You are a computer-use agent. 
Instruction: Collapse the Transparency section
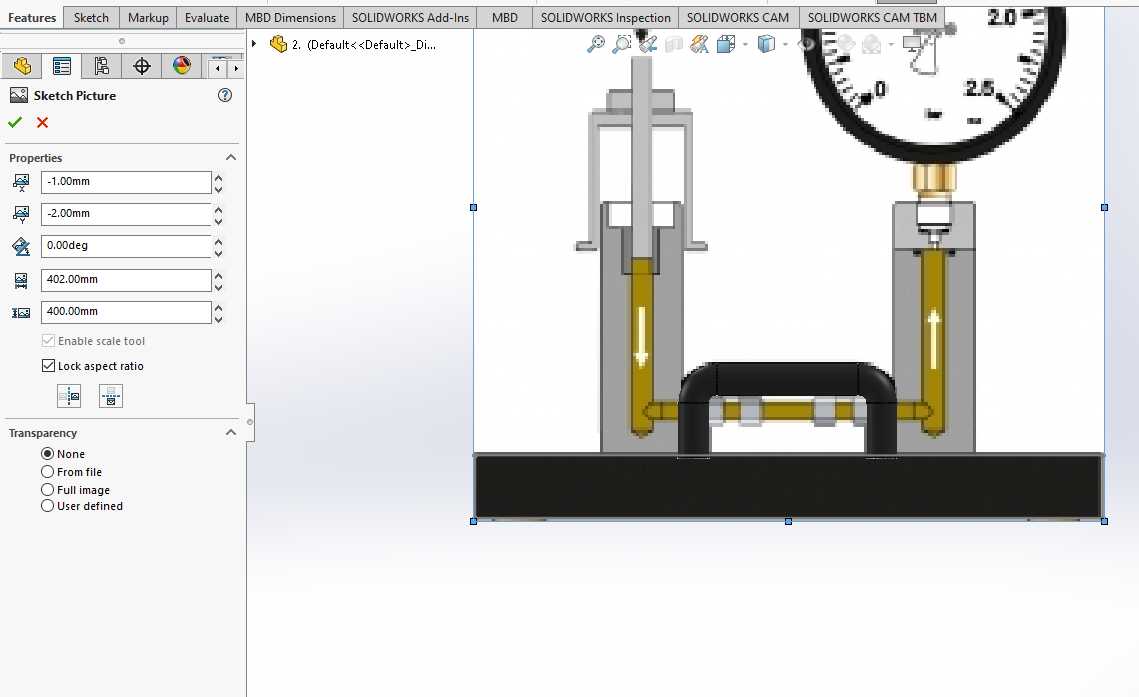[x=231, y=433]
